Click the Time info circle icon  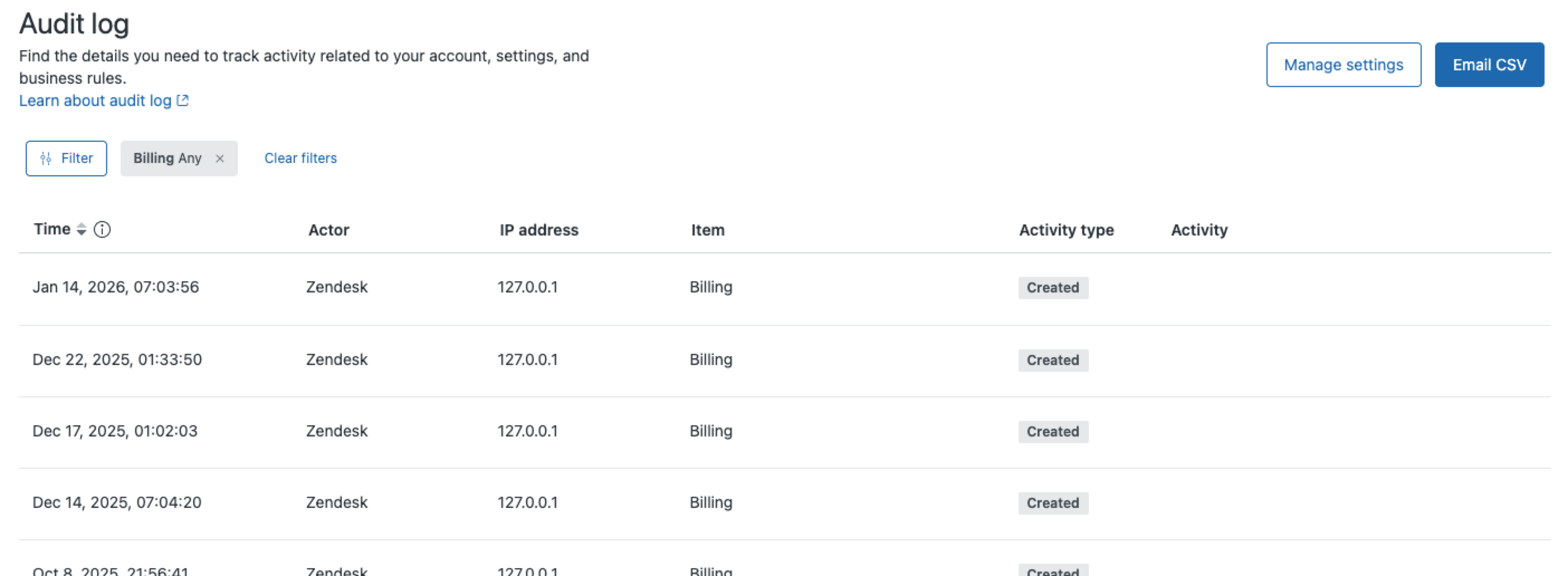pos(102,229)
